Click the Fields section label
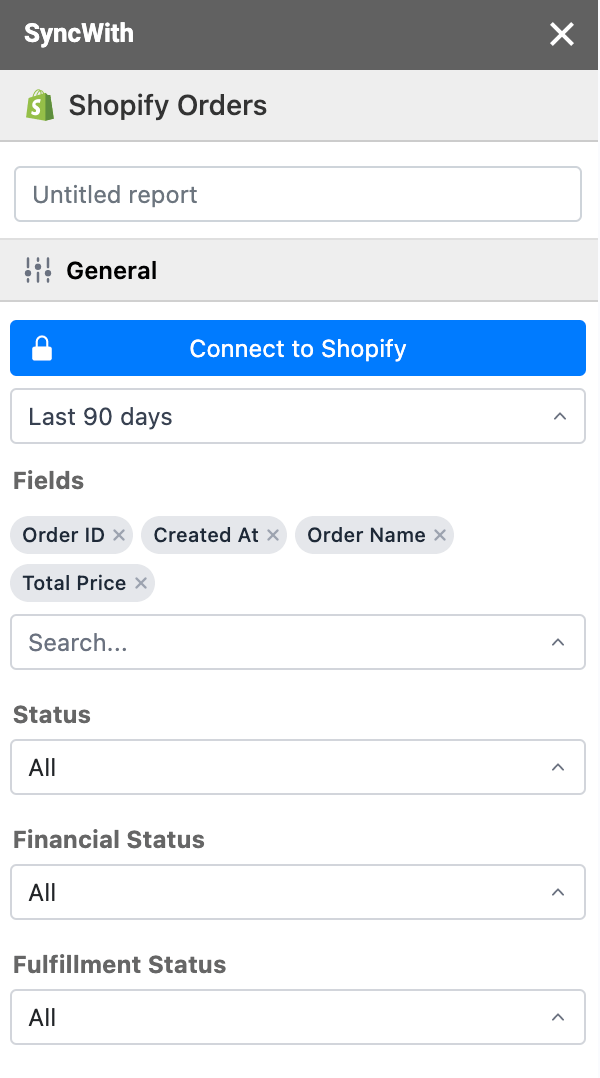 click(48, 480)
